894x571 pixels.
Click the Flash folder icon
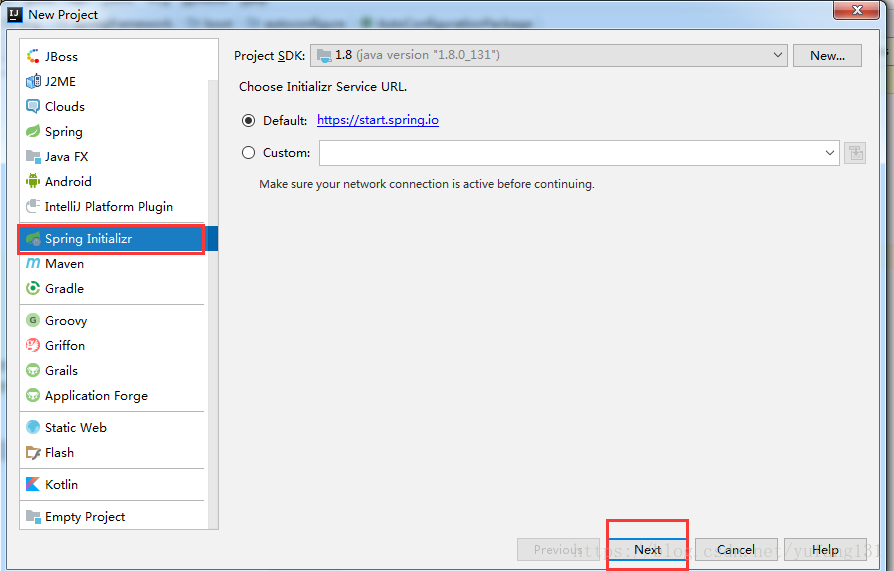(33, 453)
